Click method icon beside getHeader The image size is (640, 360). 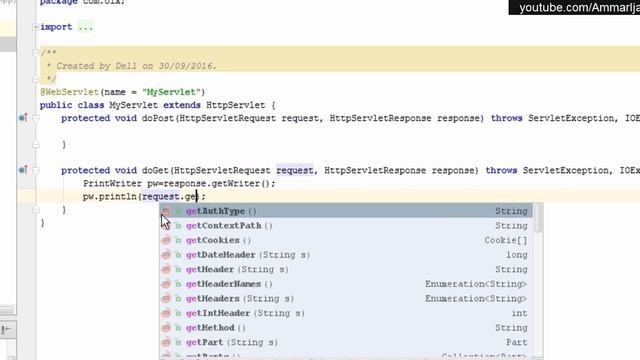pyautogui.click(x=166, y=270)
